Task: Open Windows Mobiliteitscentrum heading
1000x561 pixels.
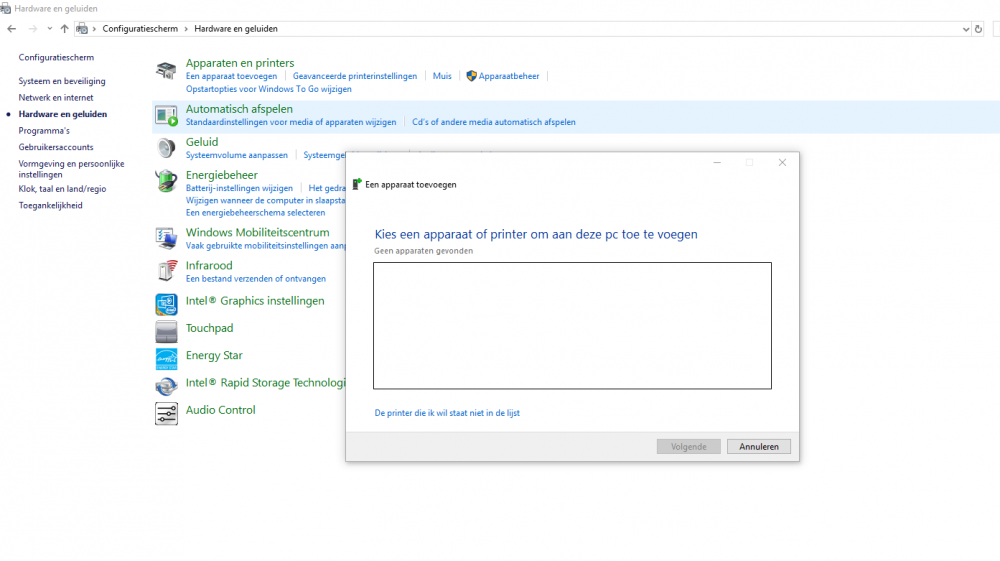Action: 258,233
